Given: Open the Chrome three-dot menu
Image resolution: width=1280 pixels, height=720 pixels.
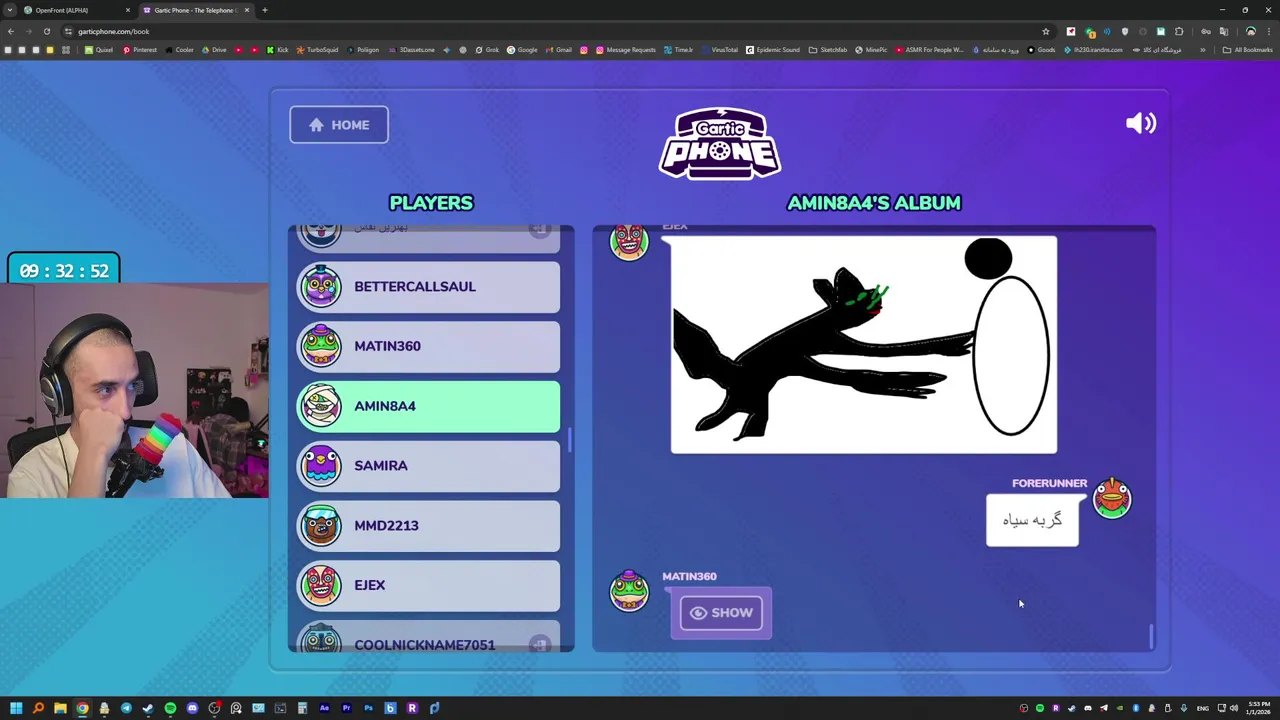Looking at the screenshot, I should coord(1268,31).
